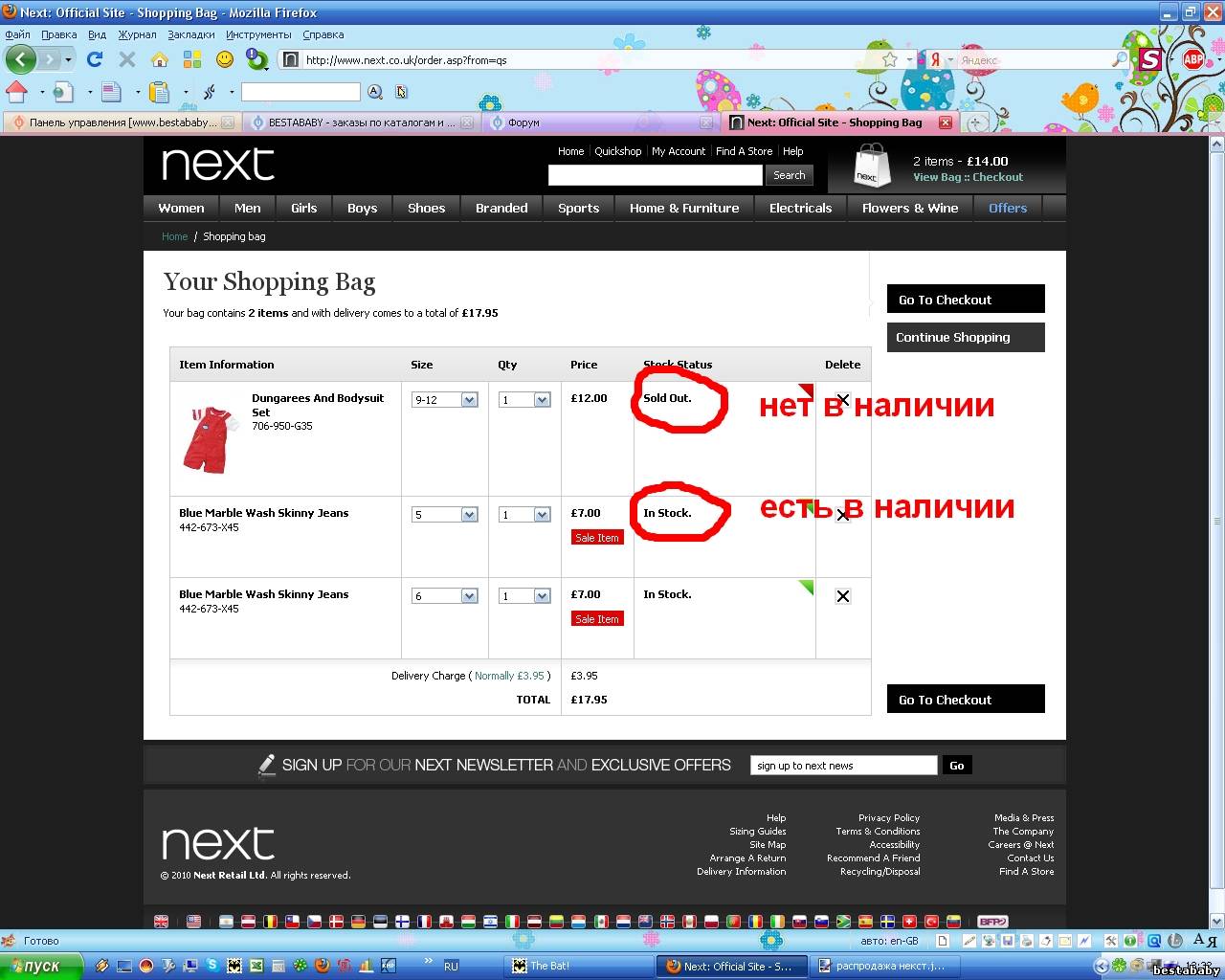Click the next logo in the header

[x=218, y=165]
